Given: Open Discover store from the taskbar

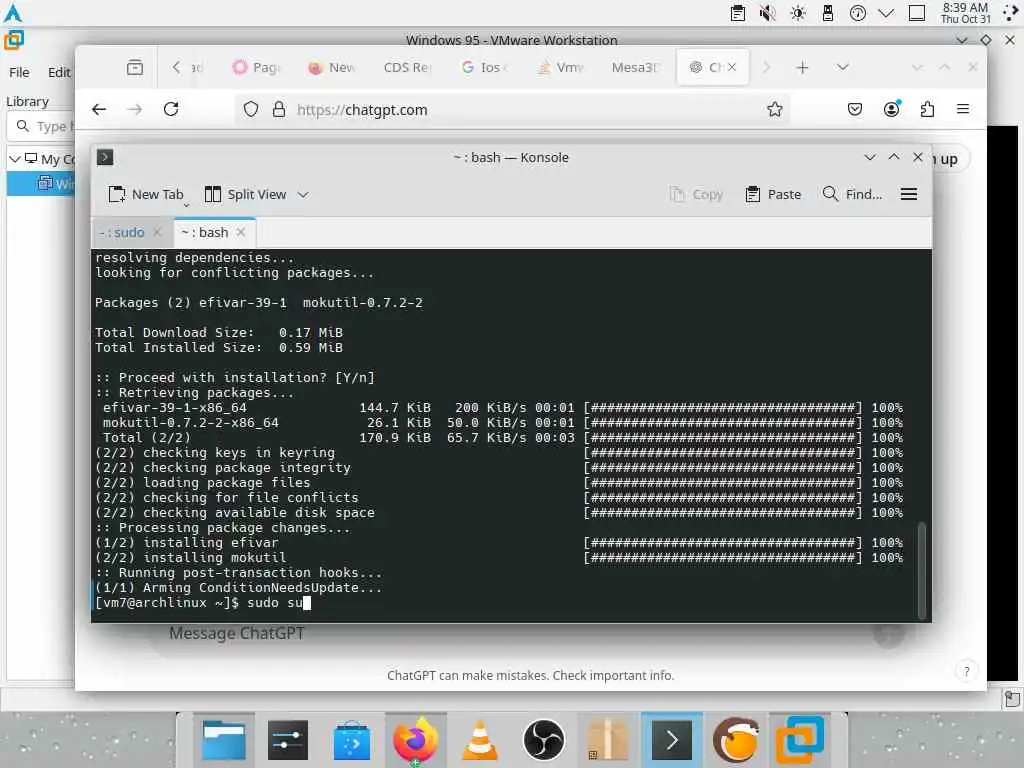Looking at the screenshot, I should coord(351,740).
